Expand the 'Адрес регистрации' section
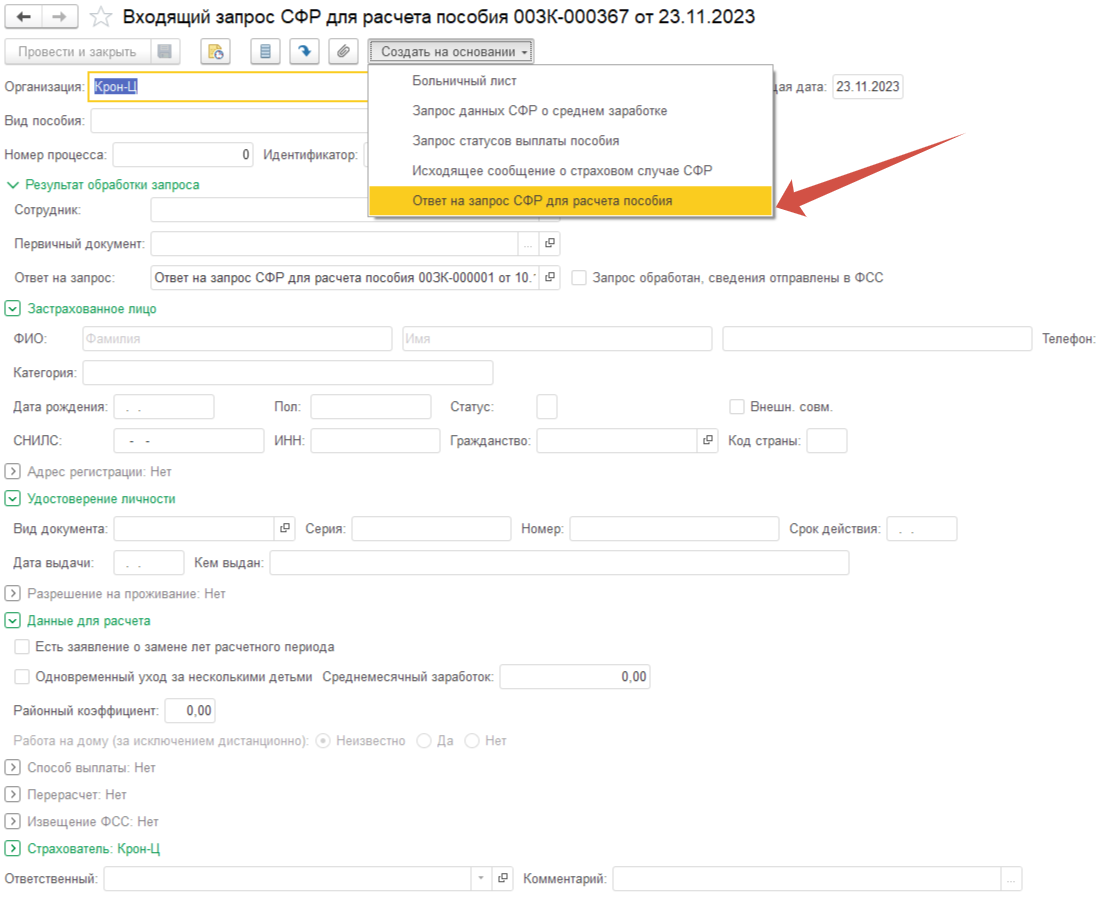Image resolution: width=1096 pixels, height=916 pixels. 13,471
